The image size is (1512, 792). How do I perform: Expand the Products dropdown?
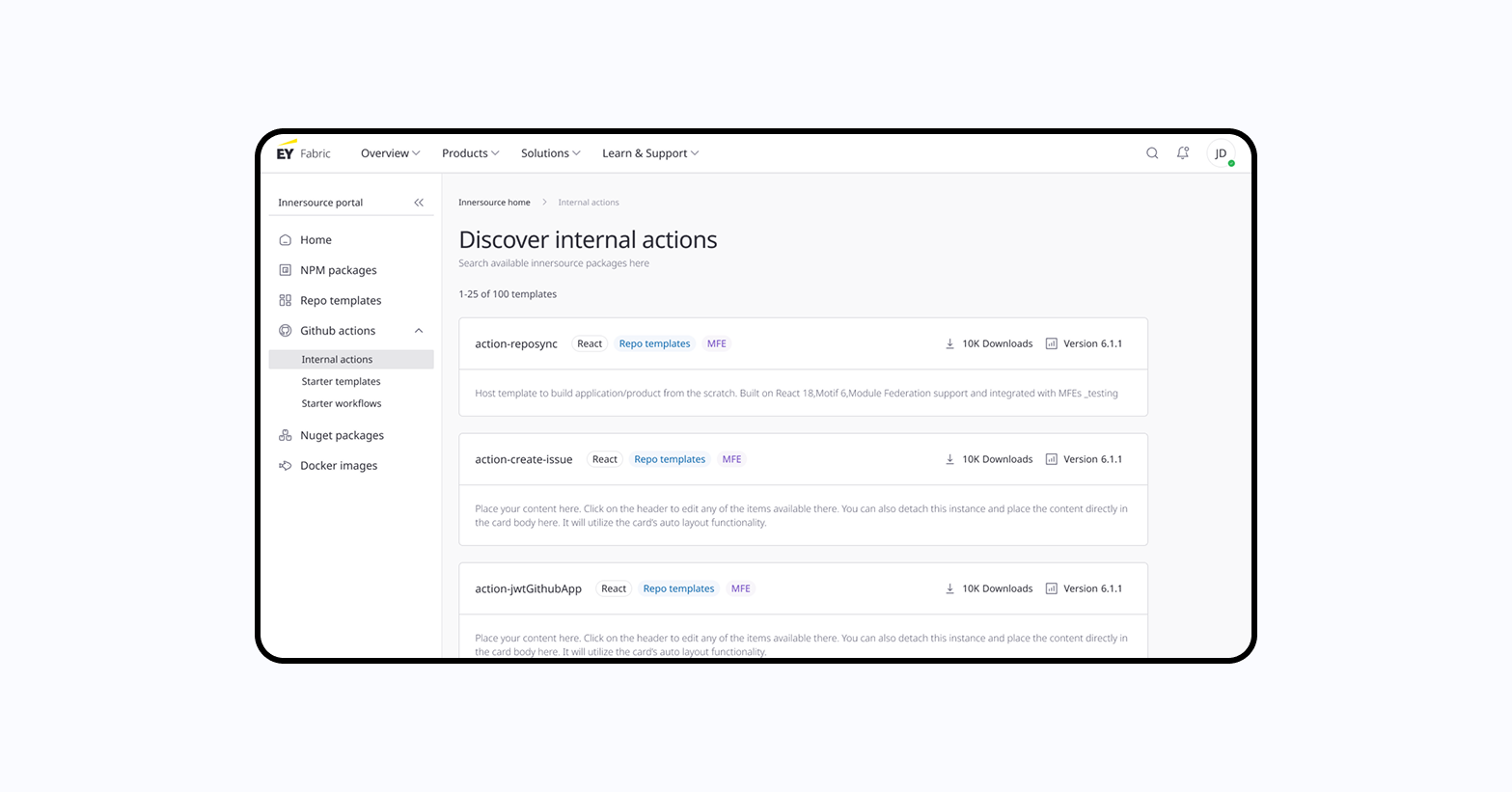click(470, 153)
